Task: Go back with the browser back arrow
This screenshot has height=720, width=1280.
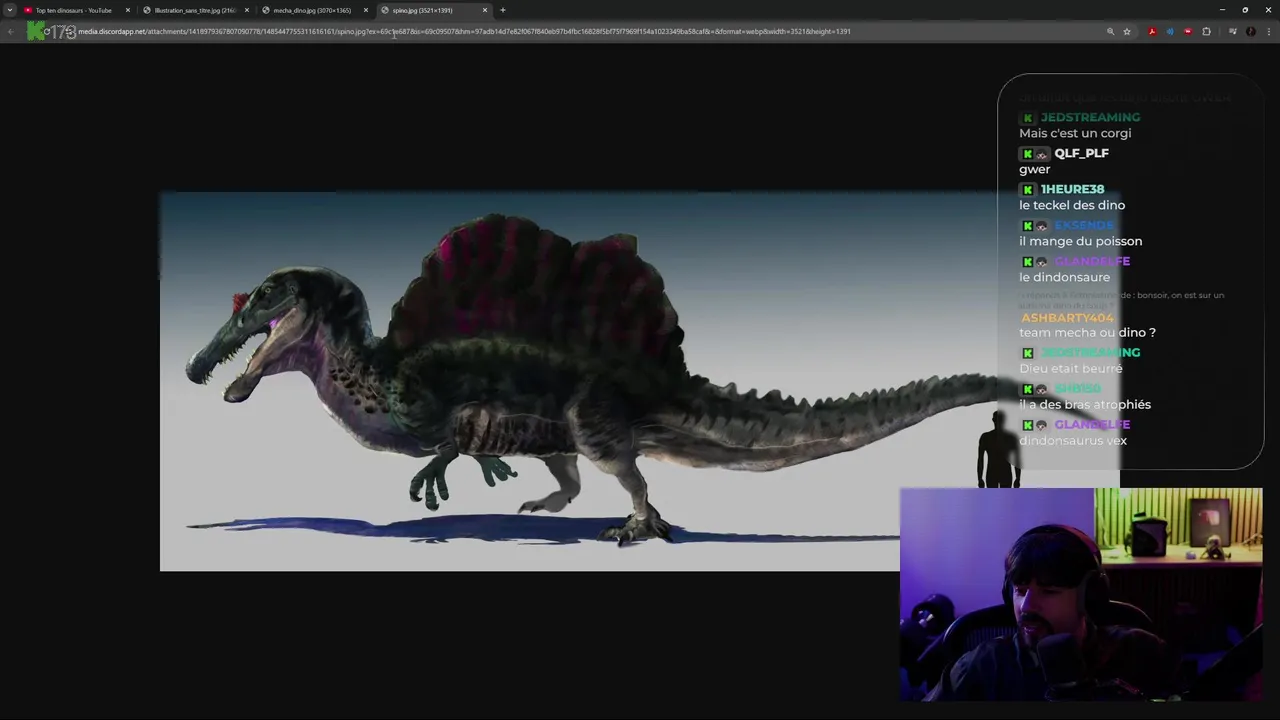Action: tap(10, 31)
